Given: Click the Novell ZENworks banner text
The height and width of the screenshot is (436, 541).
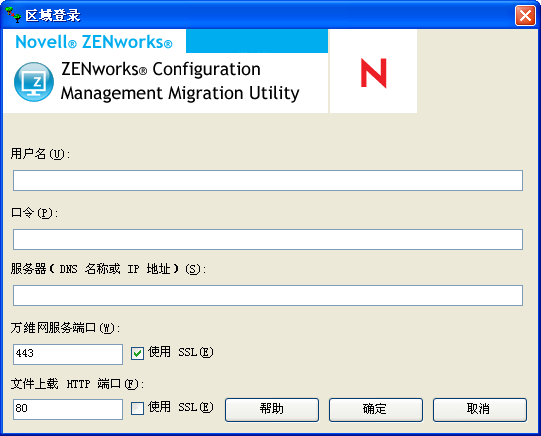Looking at the screenshot, I should [x=94, y=42].
